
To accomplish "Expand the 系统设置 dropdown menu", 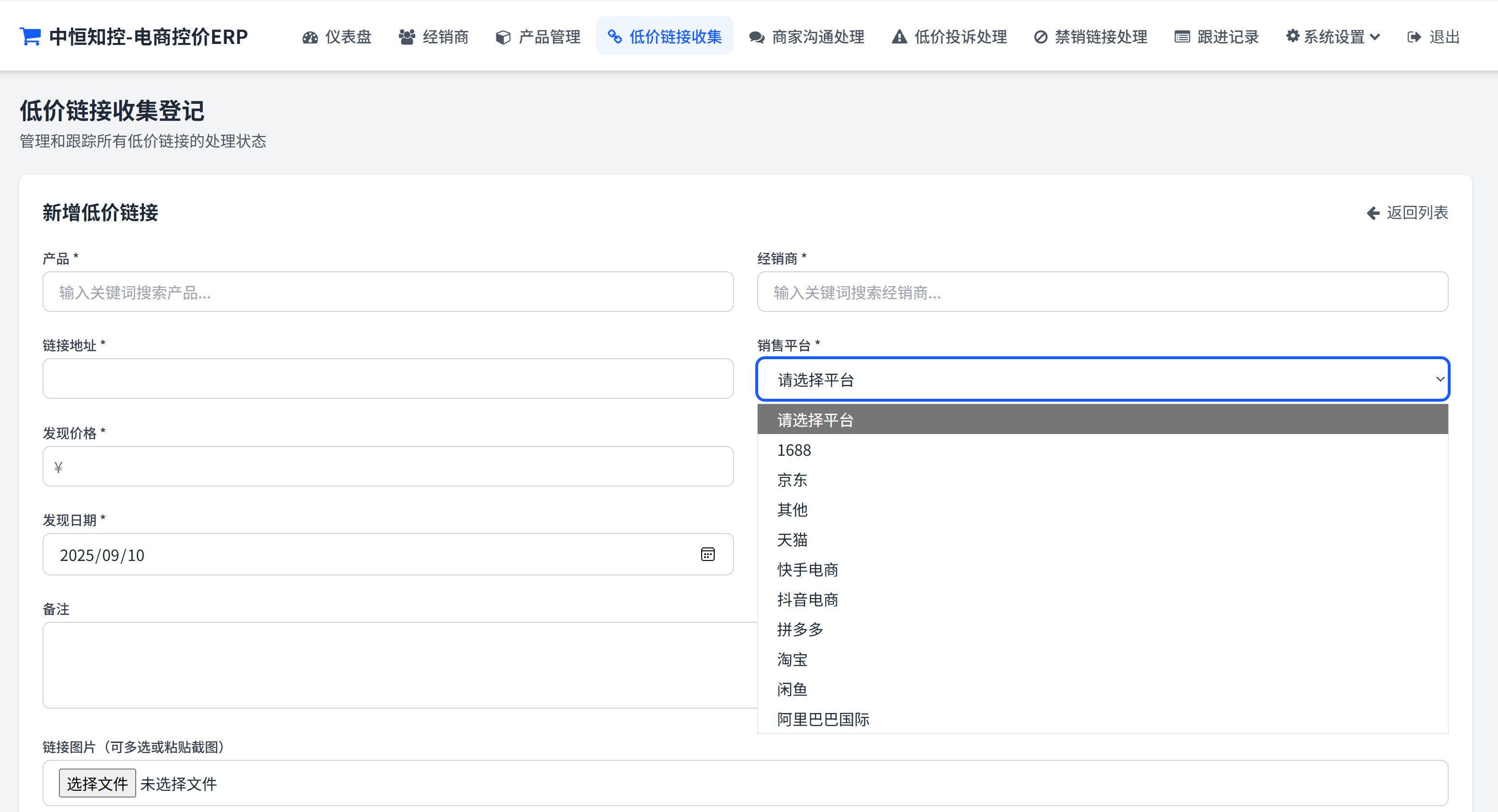I will pos(1333,37).
